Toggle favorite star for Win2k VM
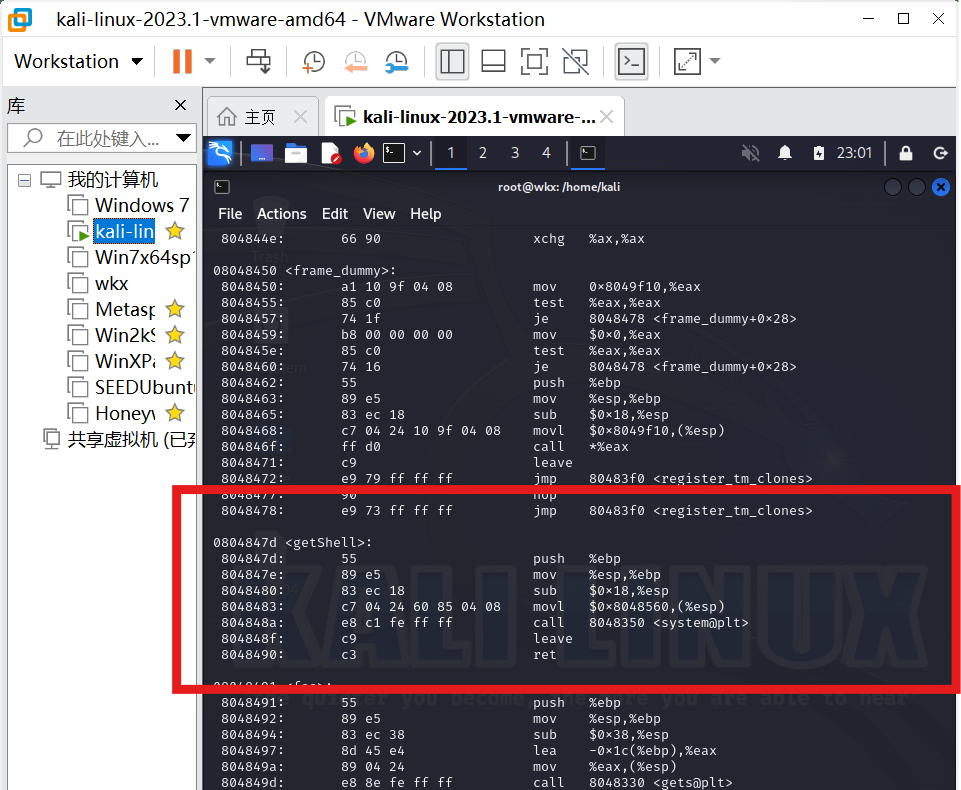This screenshot has width=961, height=790. tap(175, 335)
